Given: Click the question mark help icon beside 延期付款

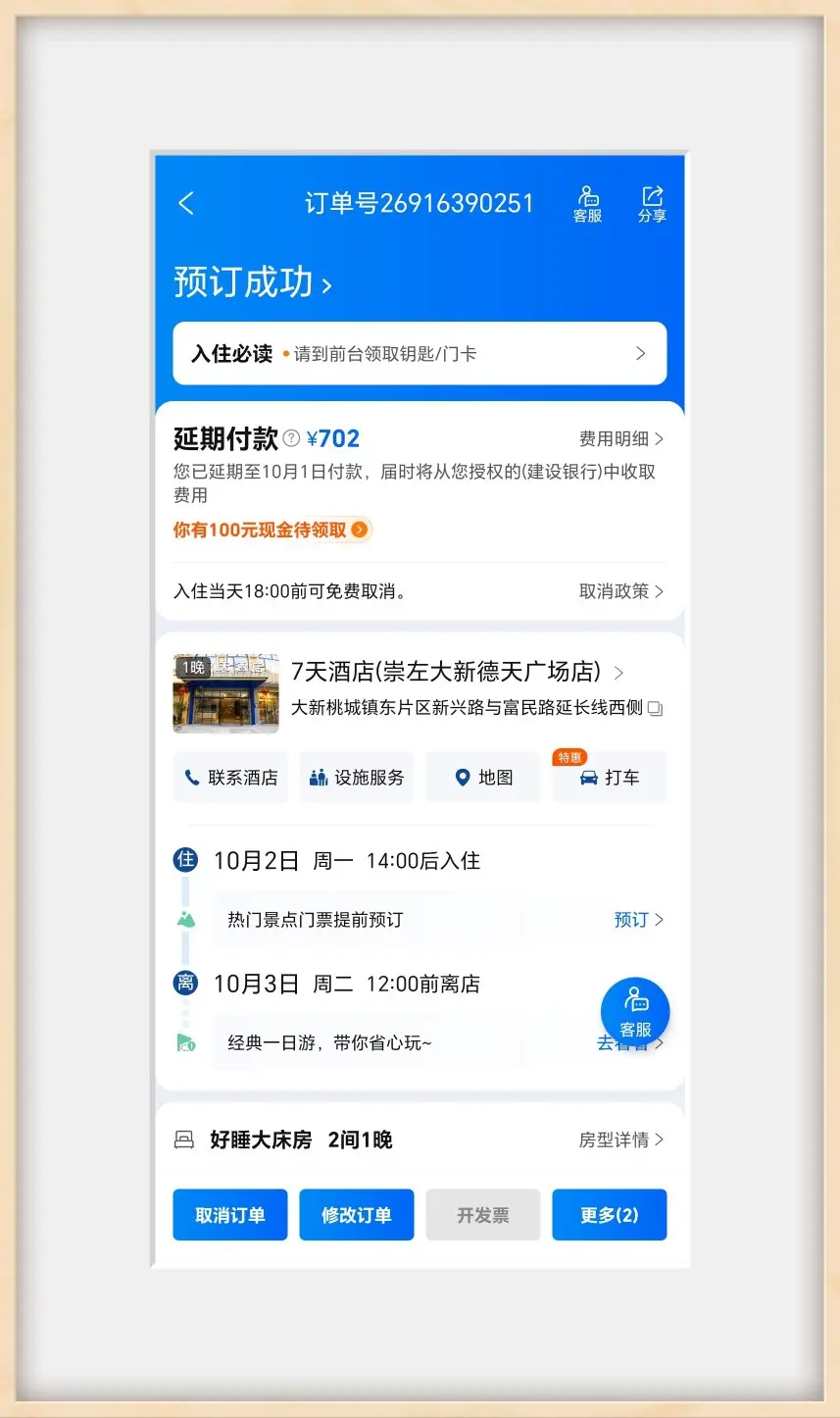Looking at the screenshot, I should 291,438.
